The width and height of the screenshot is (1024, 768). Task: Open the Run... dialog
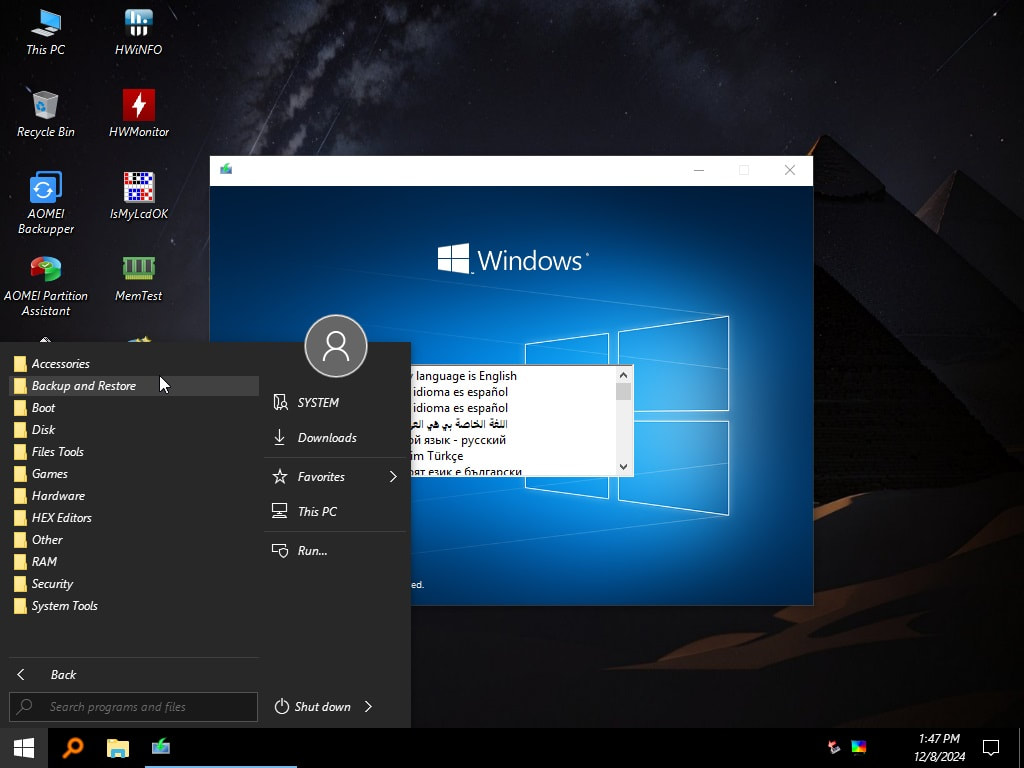click(335, 551)
